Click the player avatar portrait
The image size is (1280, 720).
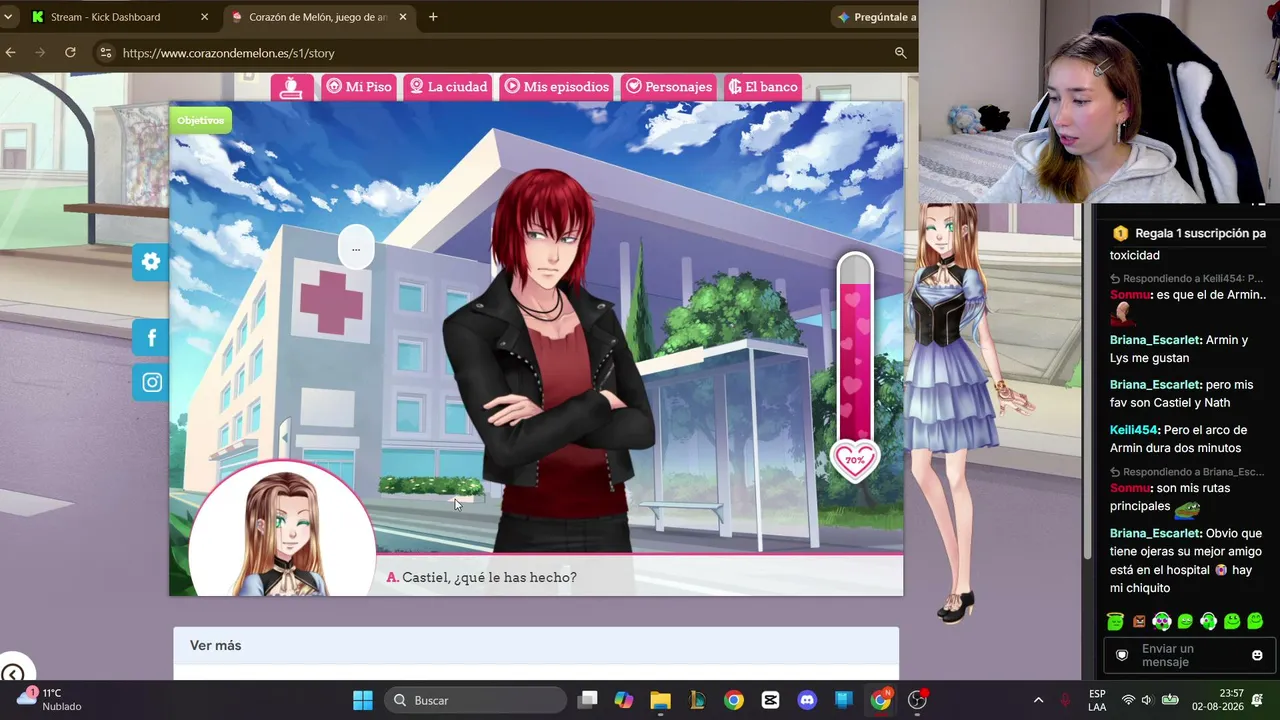click(282, 530)
